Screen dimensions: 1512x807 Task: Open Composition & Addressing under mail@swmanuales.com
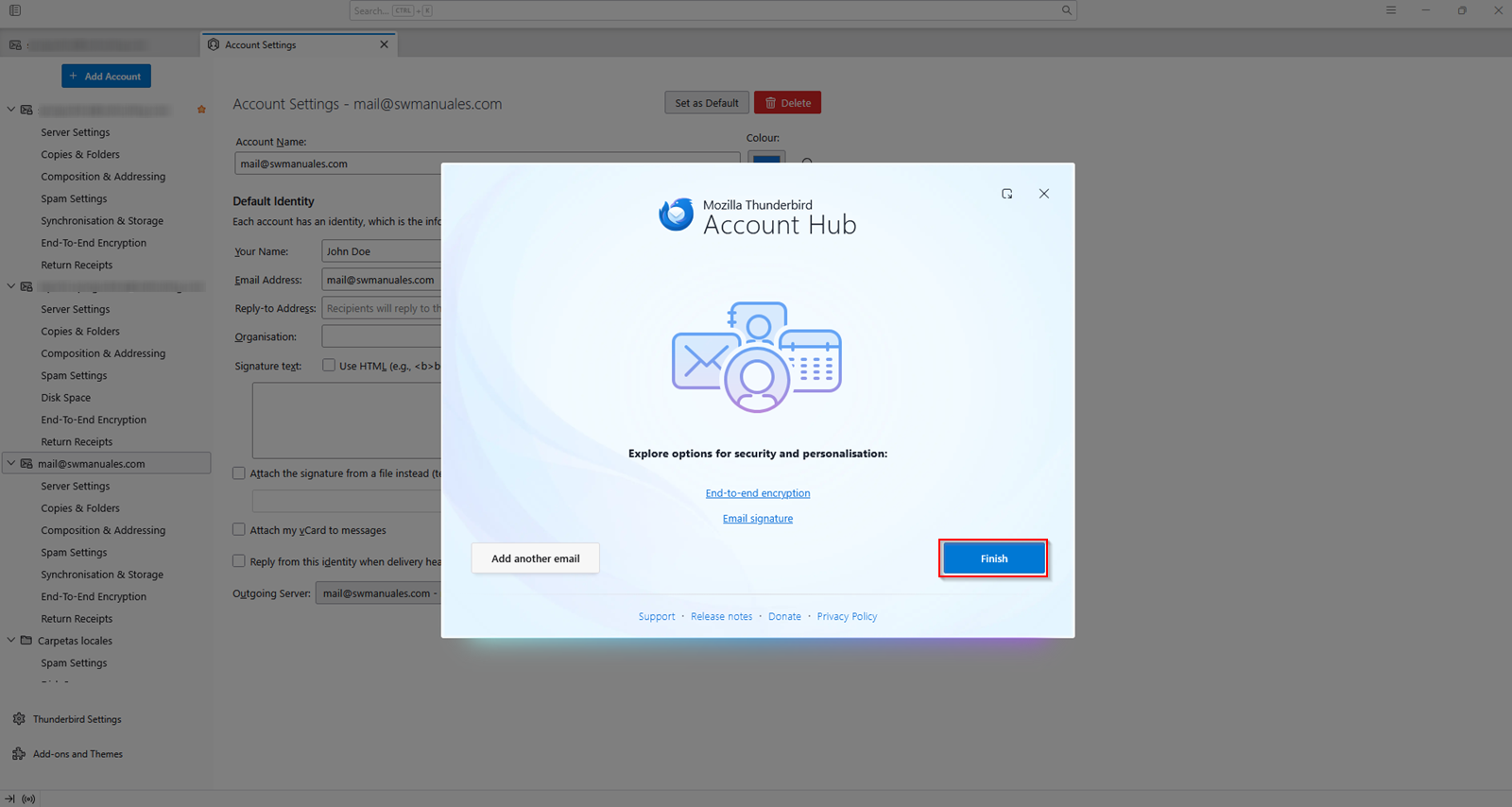coord(103,530)
